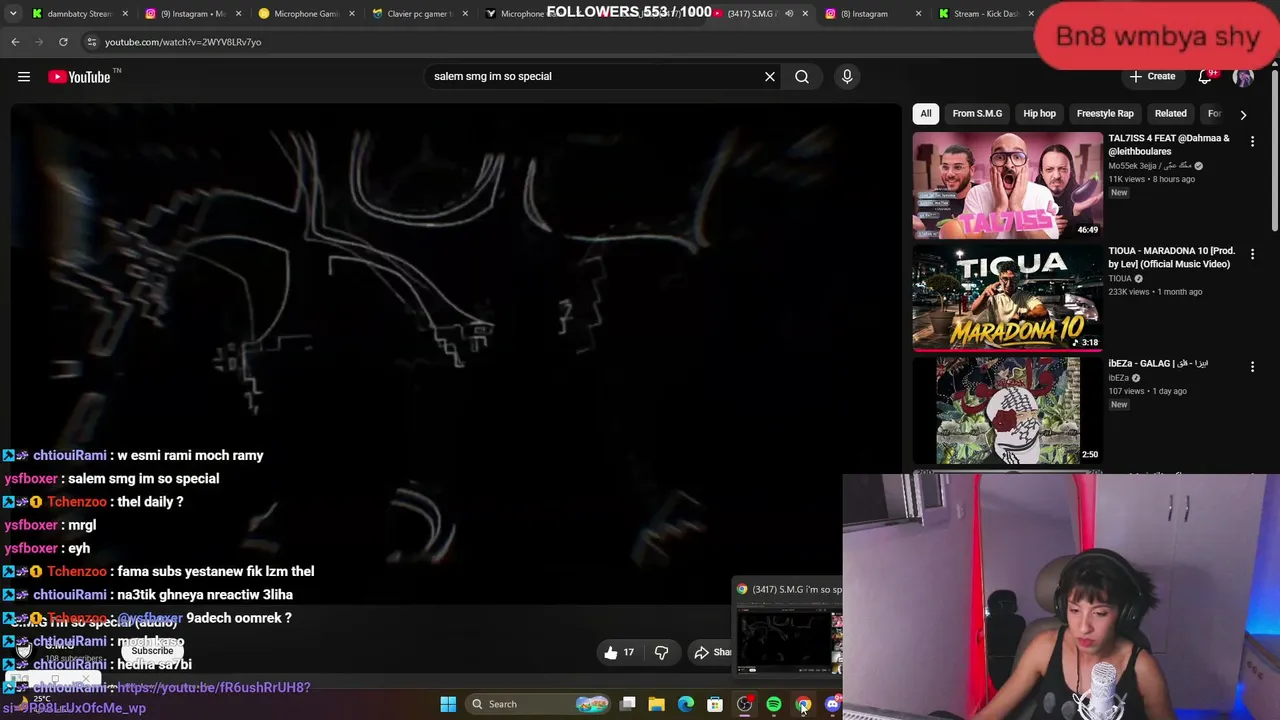Open the youtu.be link in chat
This screenshot has height=720, width=1280.
[x=213, y=688]
